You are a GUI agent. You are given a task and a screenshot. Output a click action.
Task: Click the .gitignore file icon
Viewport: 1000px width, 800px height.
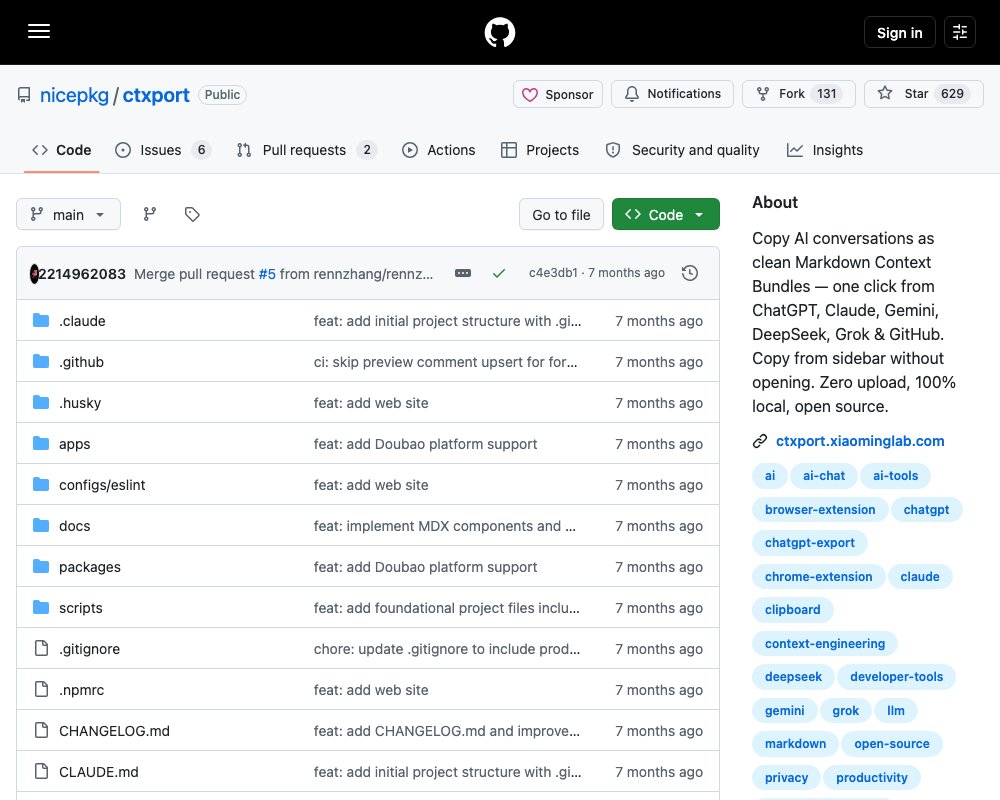coord(41,648)
